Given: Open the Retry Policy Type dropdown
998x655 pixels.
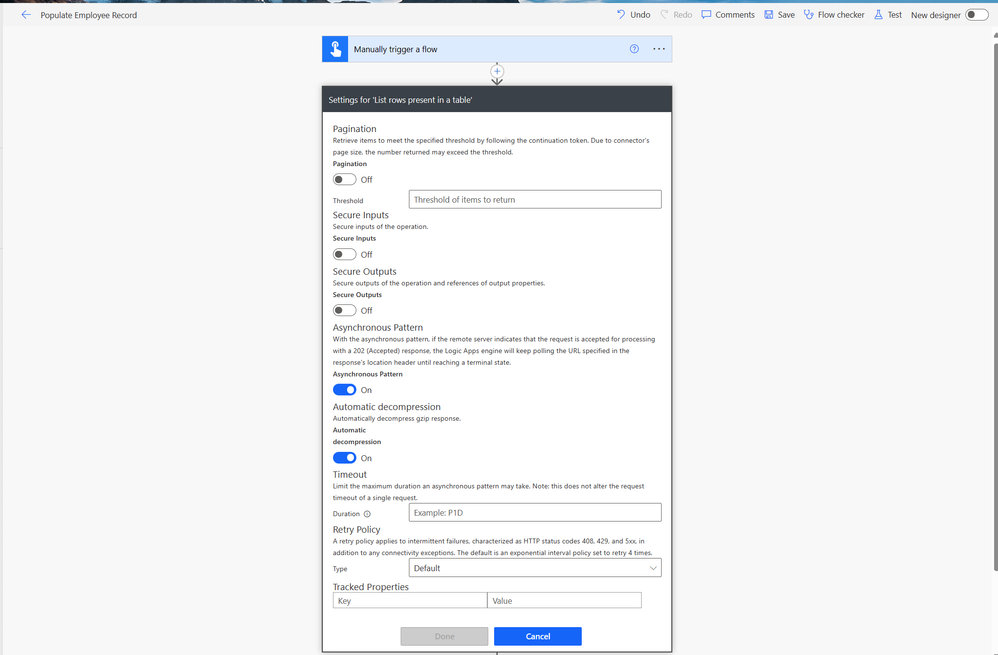Looking at the screenshot, I should point(535,568).
